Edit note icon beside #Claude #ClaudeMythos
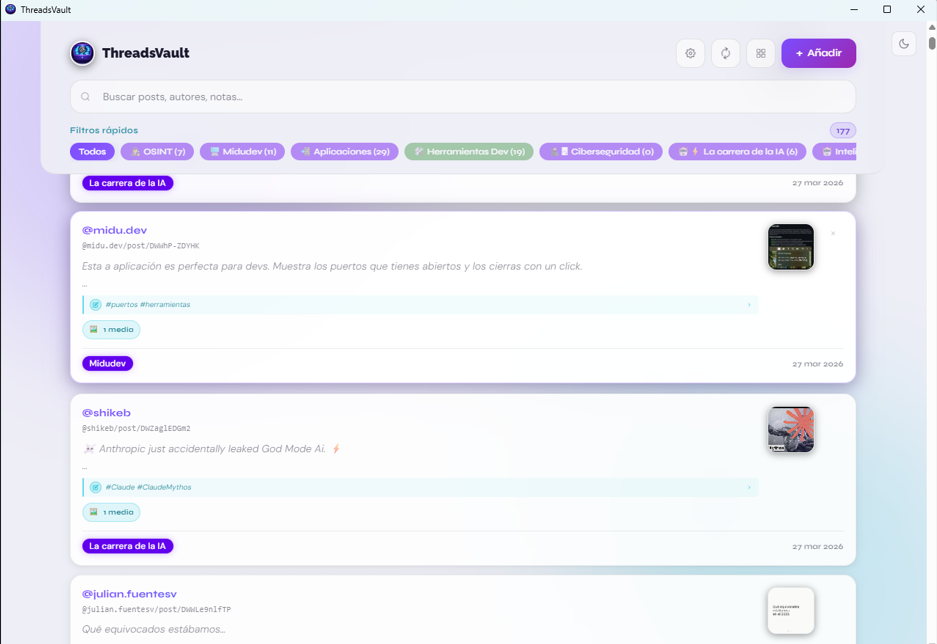The width and height of the screenshot is (937, 644). 96,487
